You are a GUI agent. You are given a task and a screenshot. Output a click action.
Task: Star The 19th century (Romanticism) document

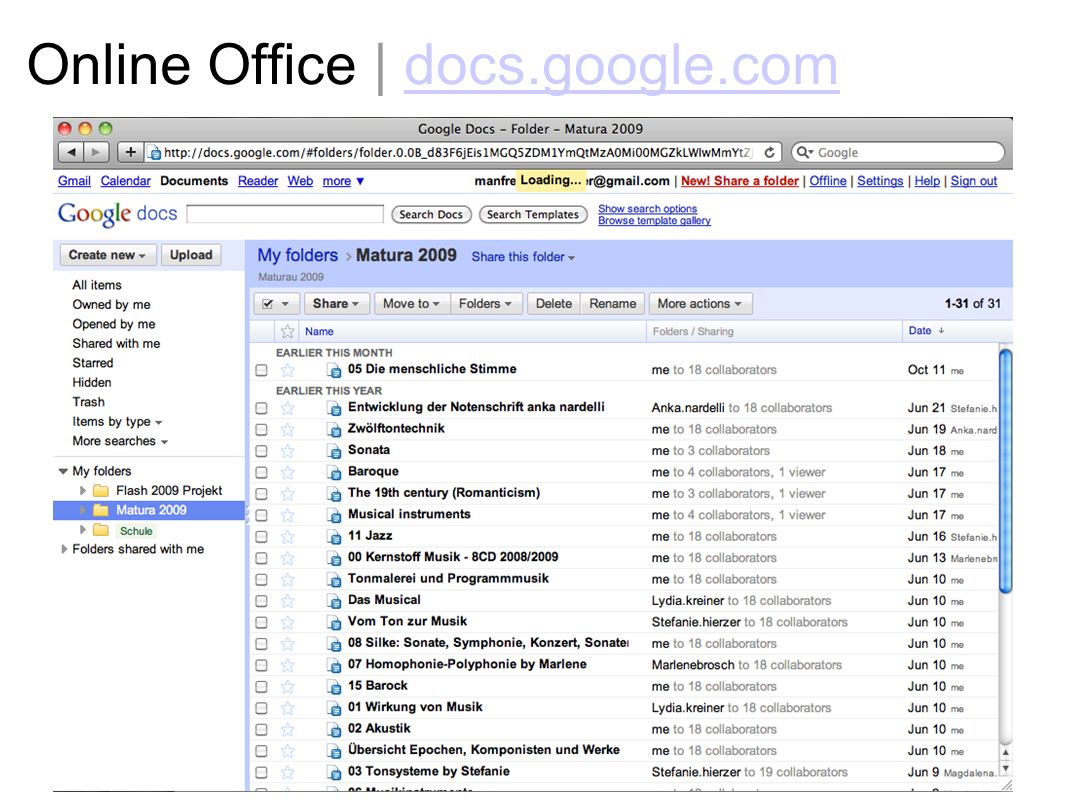[288, 493]
